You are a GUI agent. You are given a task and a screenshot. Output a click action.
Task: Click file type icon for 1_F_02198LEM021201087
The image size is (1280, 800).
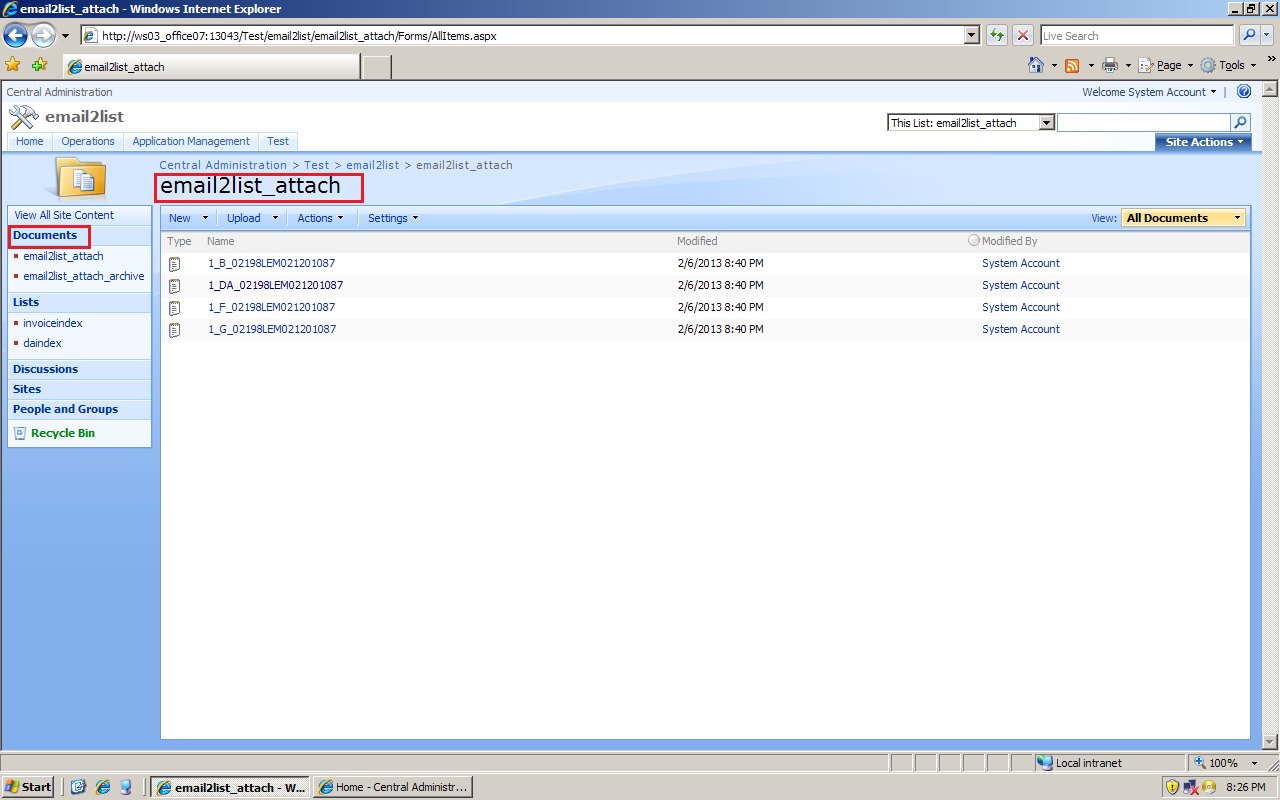point(174,308)
